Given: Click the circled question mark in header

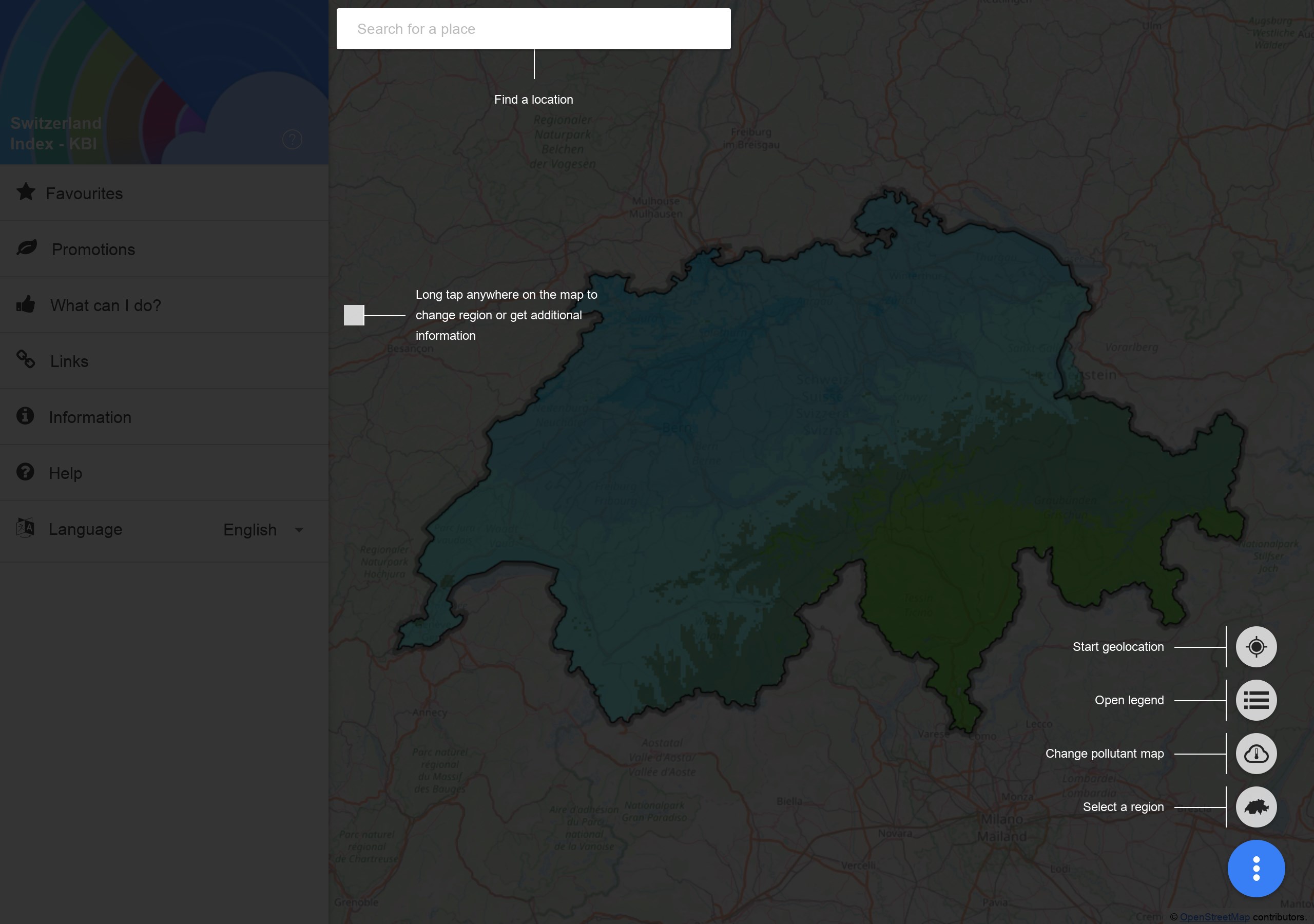Looking at the screenshot, I should 292,139.
